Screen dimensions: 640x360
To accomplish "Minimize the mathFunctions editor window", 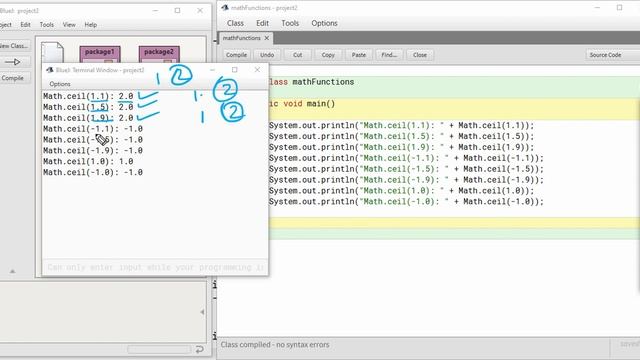I will tap(597, 8).
